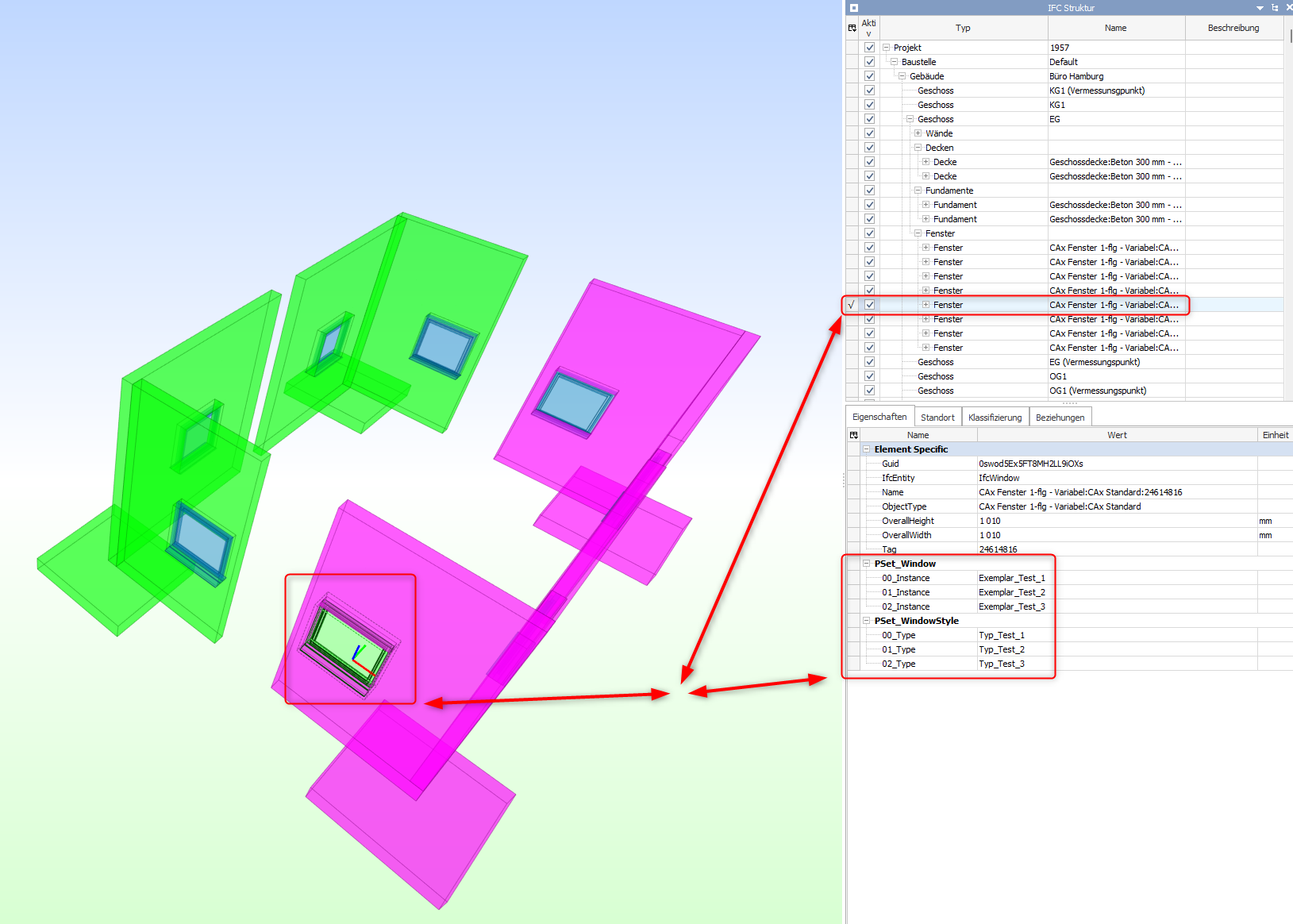Expand the Wände tree node

918,133
